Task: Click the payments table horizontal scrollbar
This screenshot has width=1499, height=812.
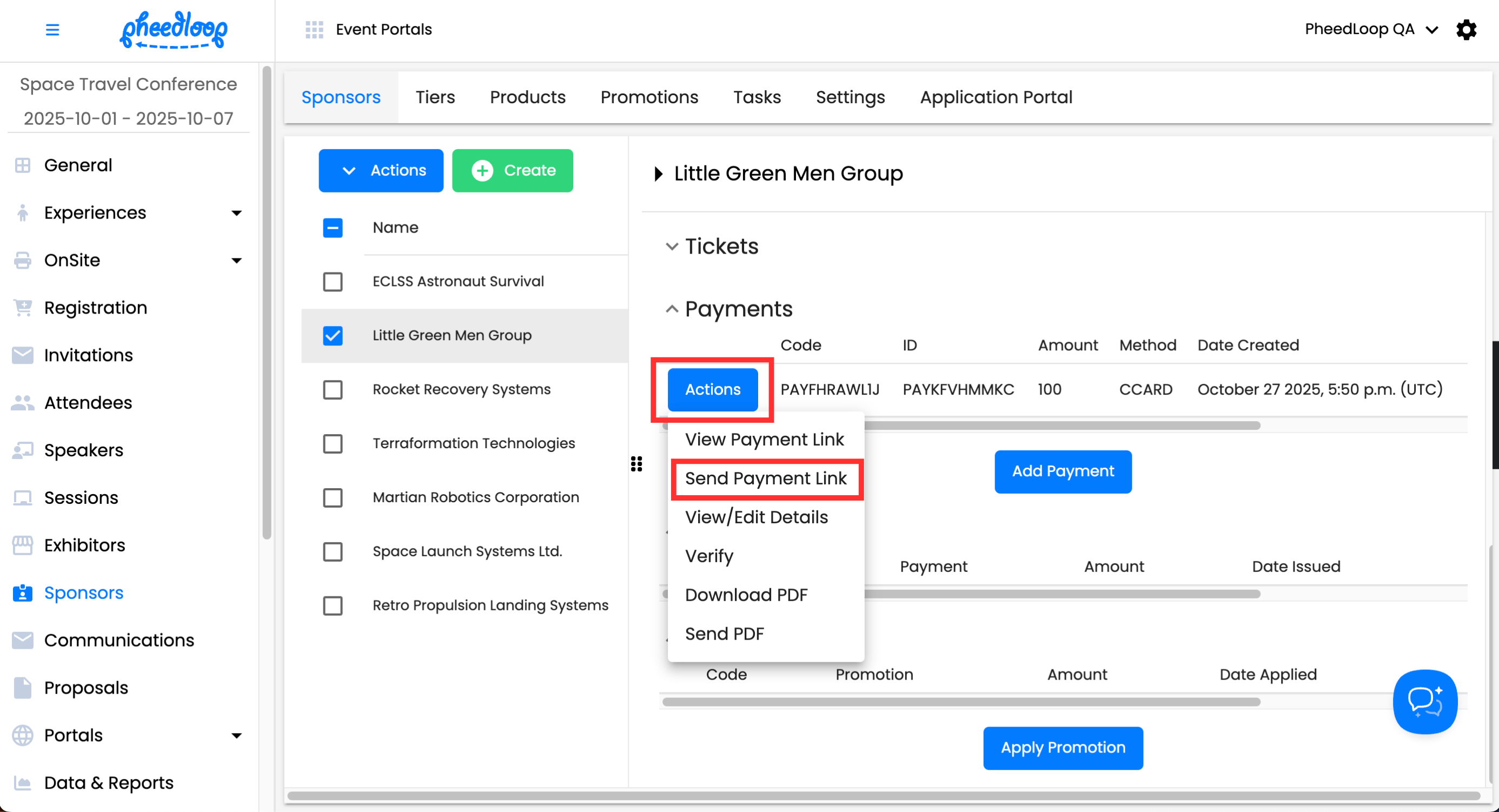Action: click(x=1063, y=426)
